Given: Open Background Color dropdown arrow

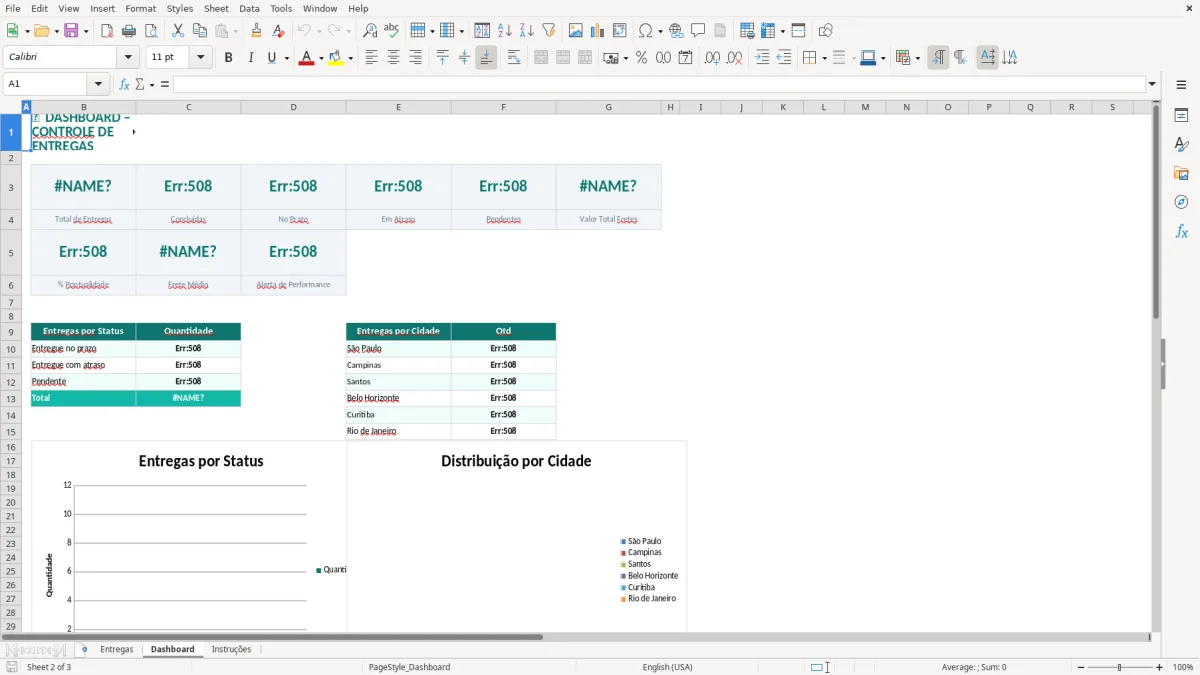Looking at the screenshot, I should 350,58.
